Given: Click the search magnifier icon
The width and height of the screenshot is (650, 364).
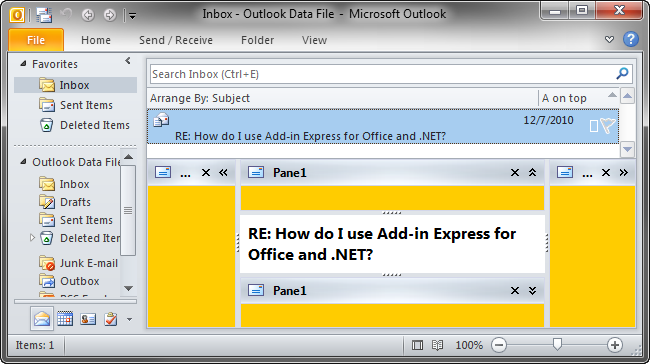Looking at the screenshot, I should (622, 74).
